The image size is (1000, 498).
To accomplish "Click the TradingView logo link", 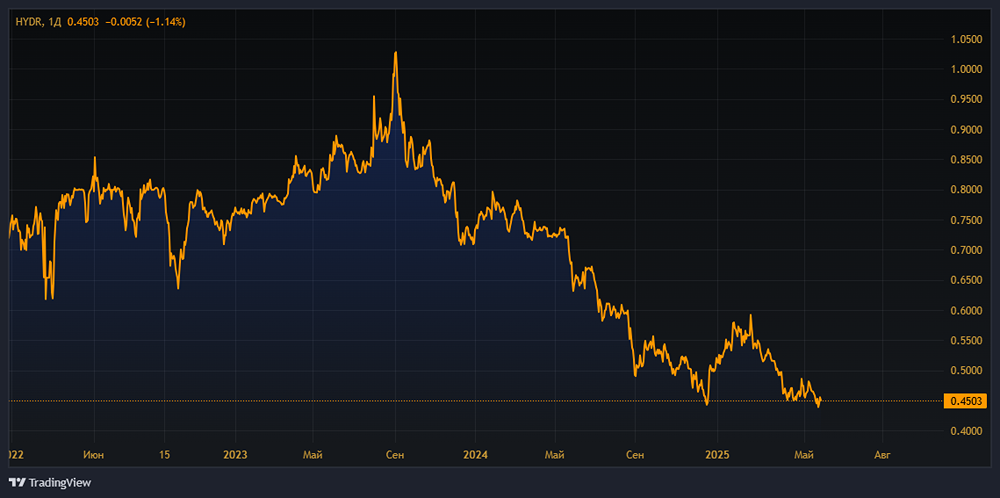I will click(50, 483).
